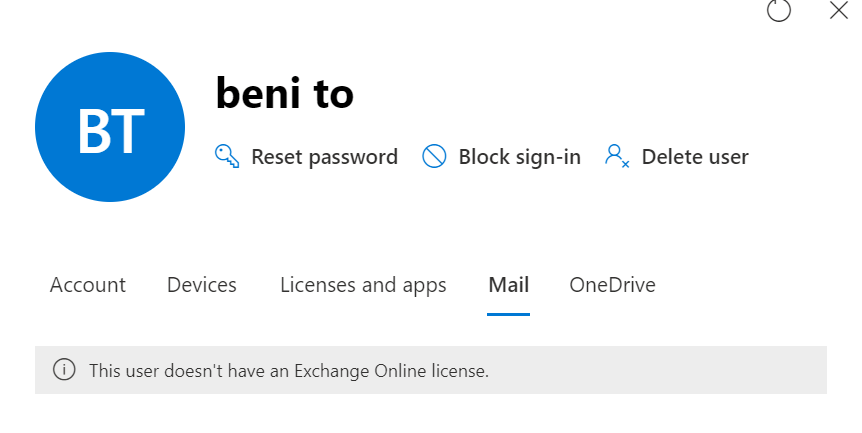Click the Block sign-in text label
The height and width of the screenshot is (433, 862).
(519, 157)
